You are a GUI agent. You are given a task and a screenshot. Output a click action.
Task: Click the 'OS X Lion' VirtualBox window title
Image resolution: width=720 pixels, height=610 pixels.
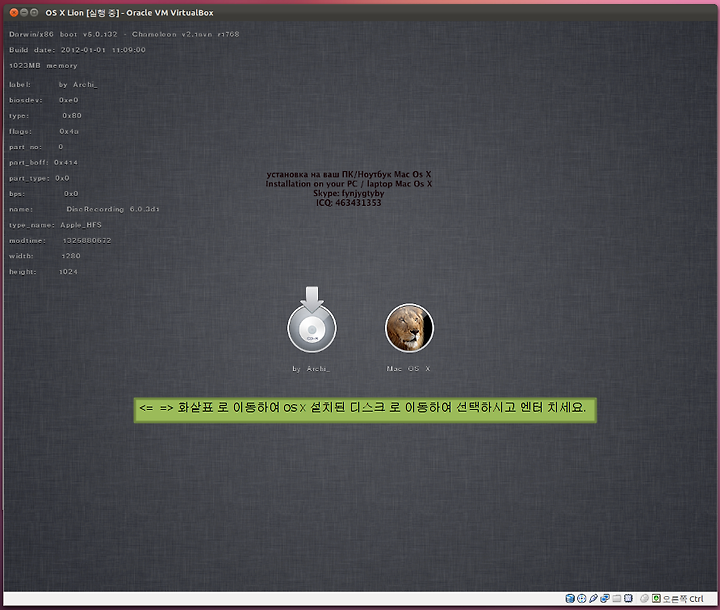point(129,12)
